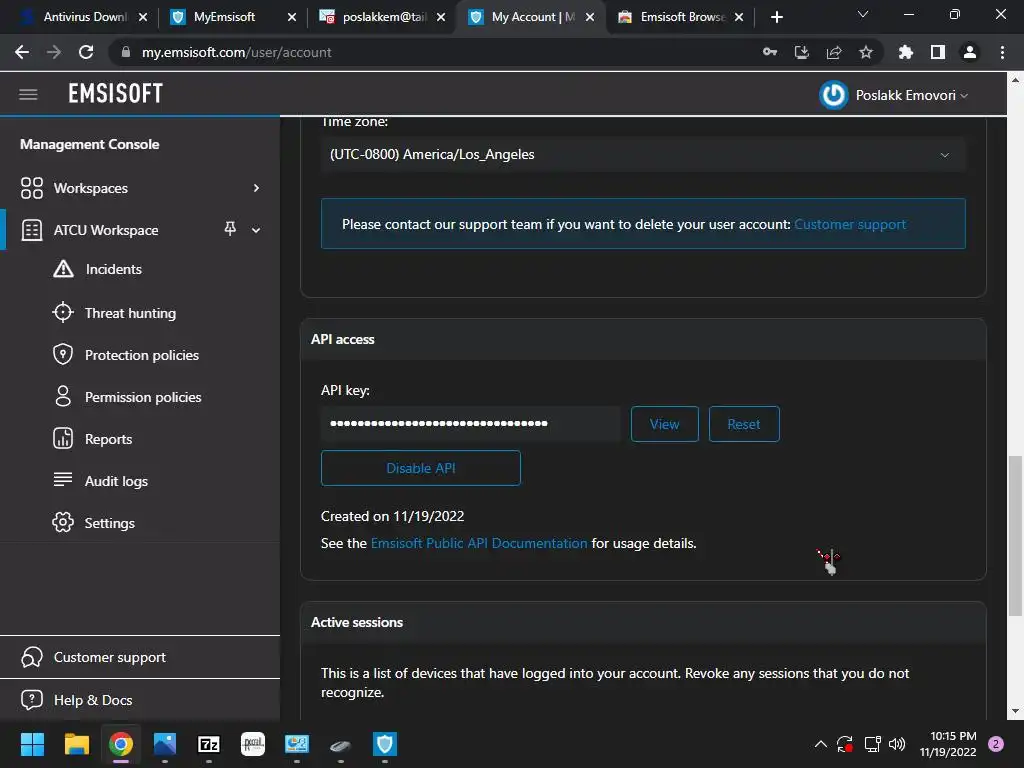Click the Audit logs lines icon
Image resolution: width=1024 pixels, height=768 pixels.
63,480
